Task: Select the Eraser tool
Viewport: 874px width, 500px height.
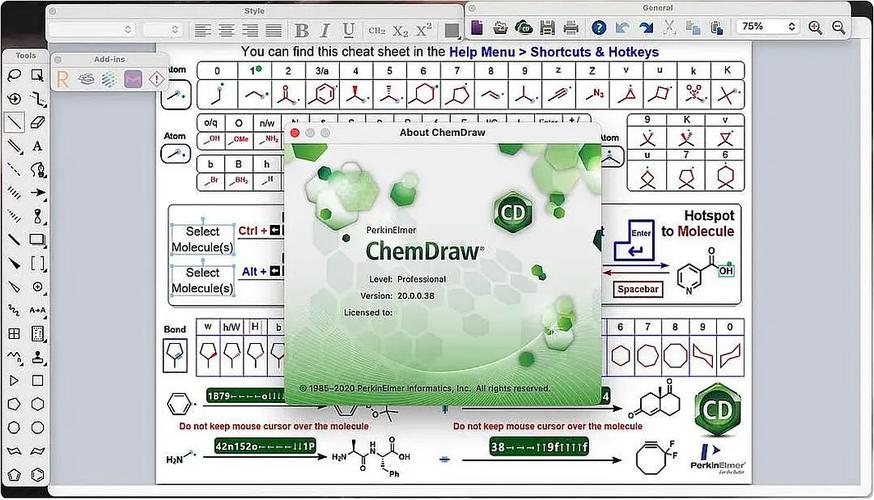Action: pyautogui.click(x=37, y=122)
